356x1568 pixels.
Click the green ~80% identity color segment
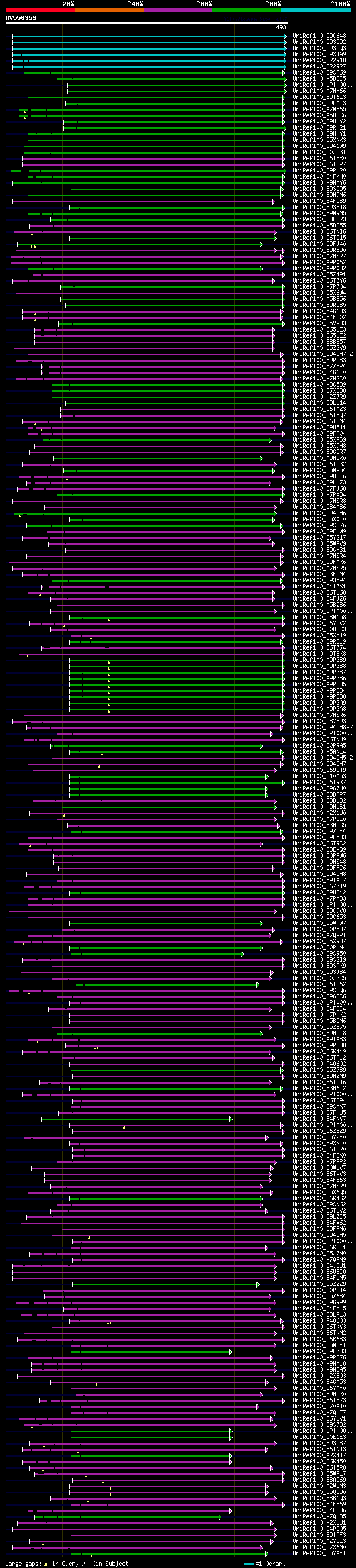tap(247, 10)
